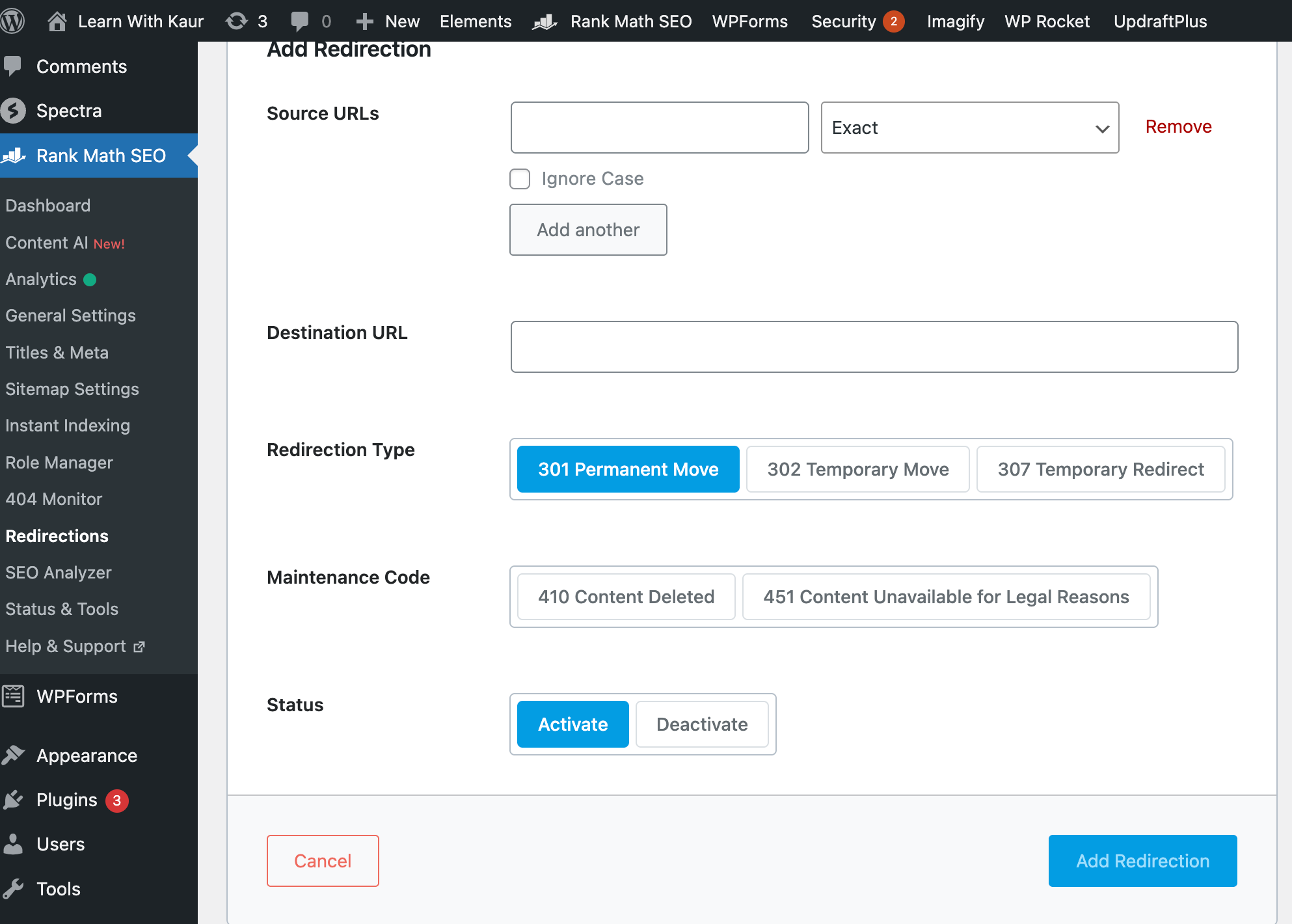Click the Rank Math SEO icon in sidebar

click(14, 156)
